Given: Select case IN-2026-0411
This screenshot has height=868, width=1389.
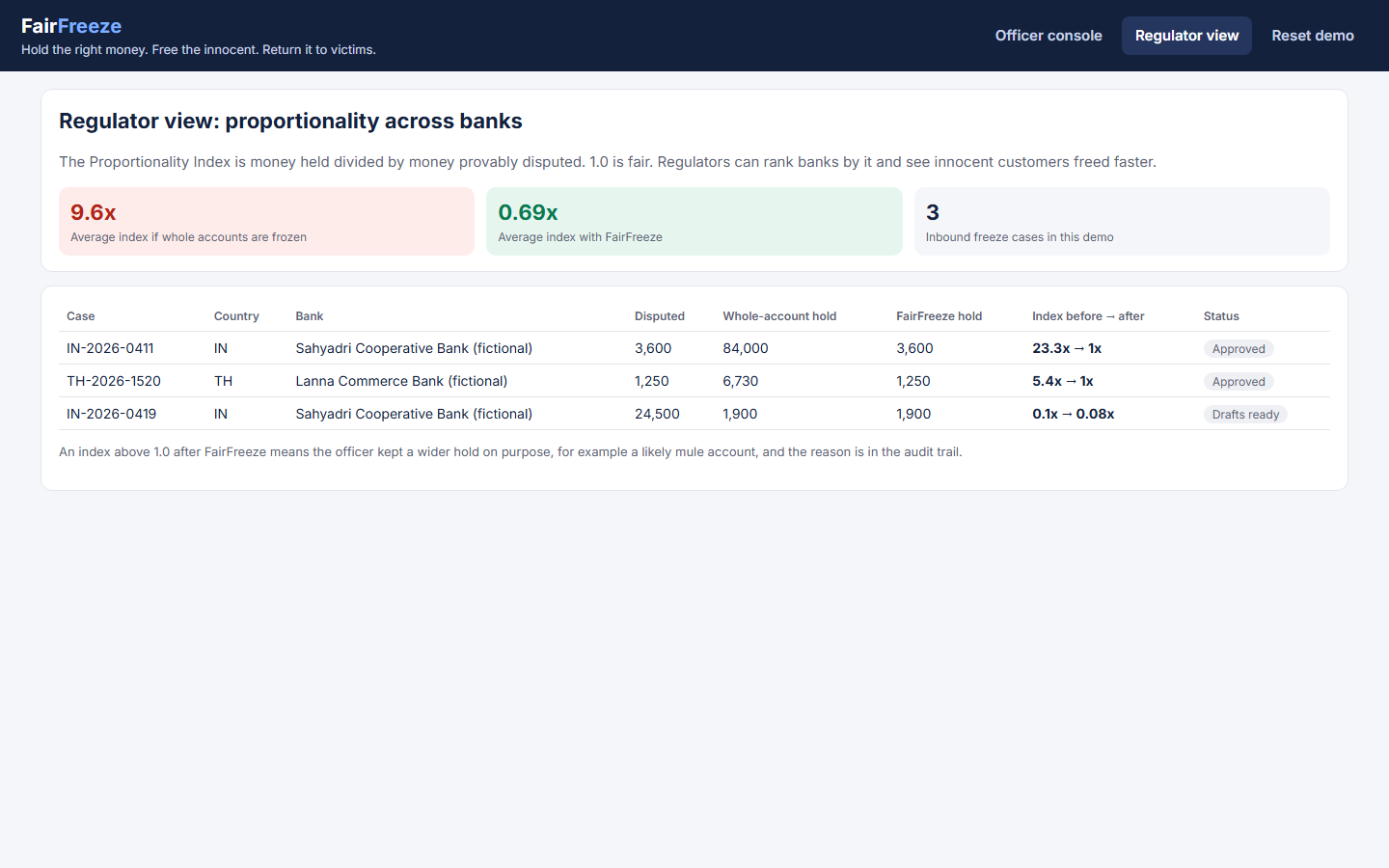Looking at the screenshot, I should point(110,348).
